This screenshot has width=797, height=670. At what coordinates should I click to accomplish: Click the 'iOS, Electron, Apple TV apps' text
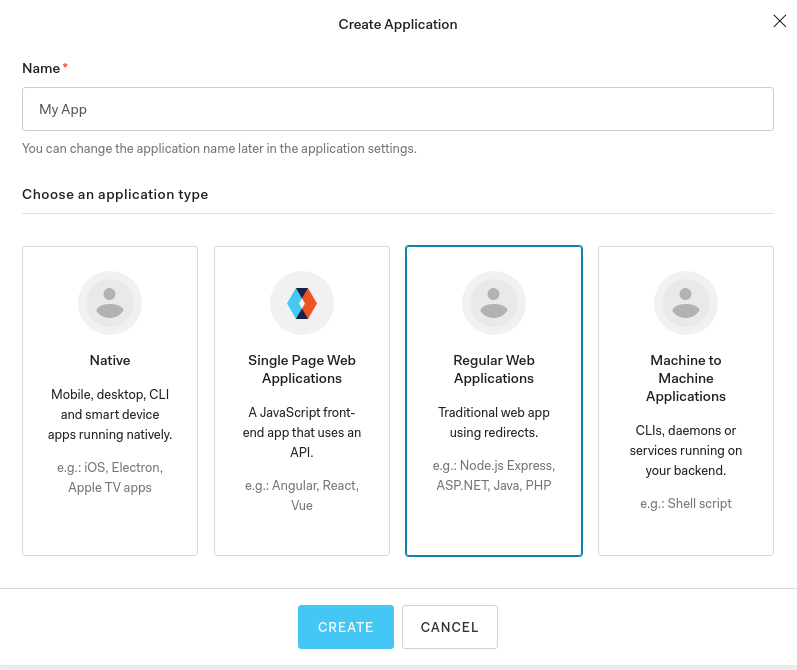[x=110, y=477]
